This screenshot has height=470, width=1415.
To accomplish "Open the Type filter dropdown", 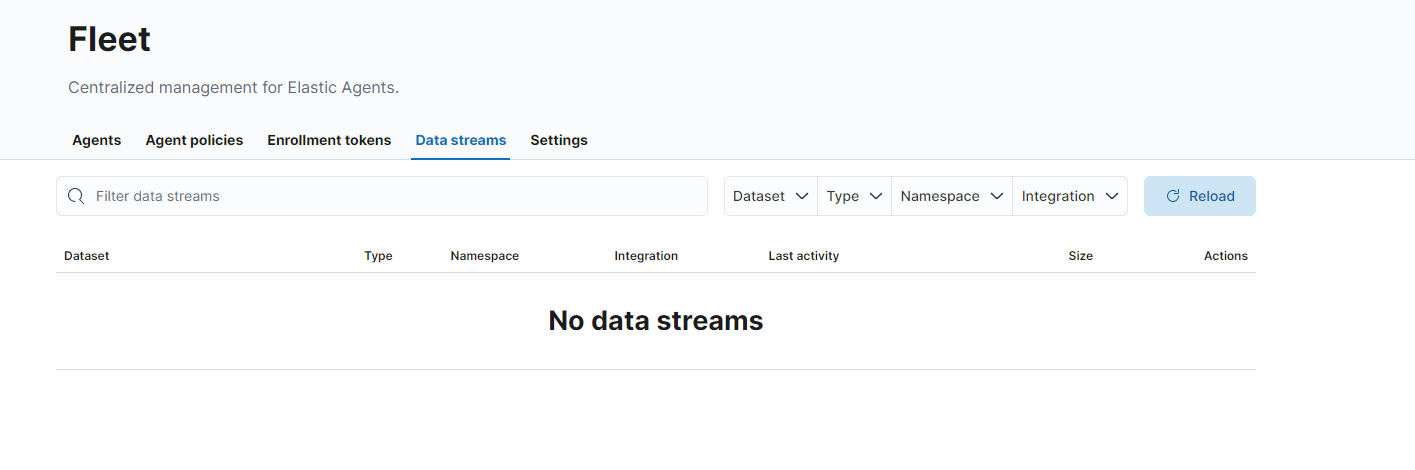I will pos(854,196).
